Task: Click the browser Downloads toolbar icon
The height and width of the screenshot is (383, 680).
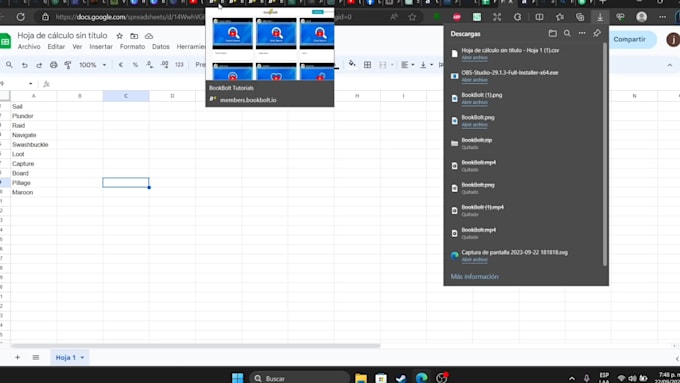Action: pyautogui.click(x=600, y=17)
